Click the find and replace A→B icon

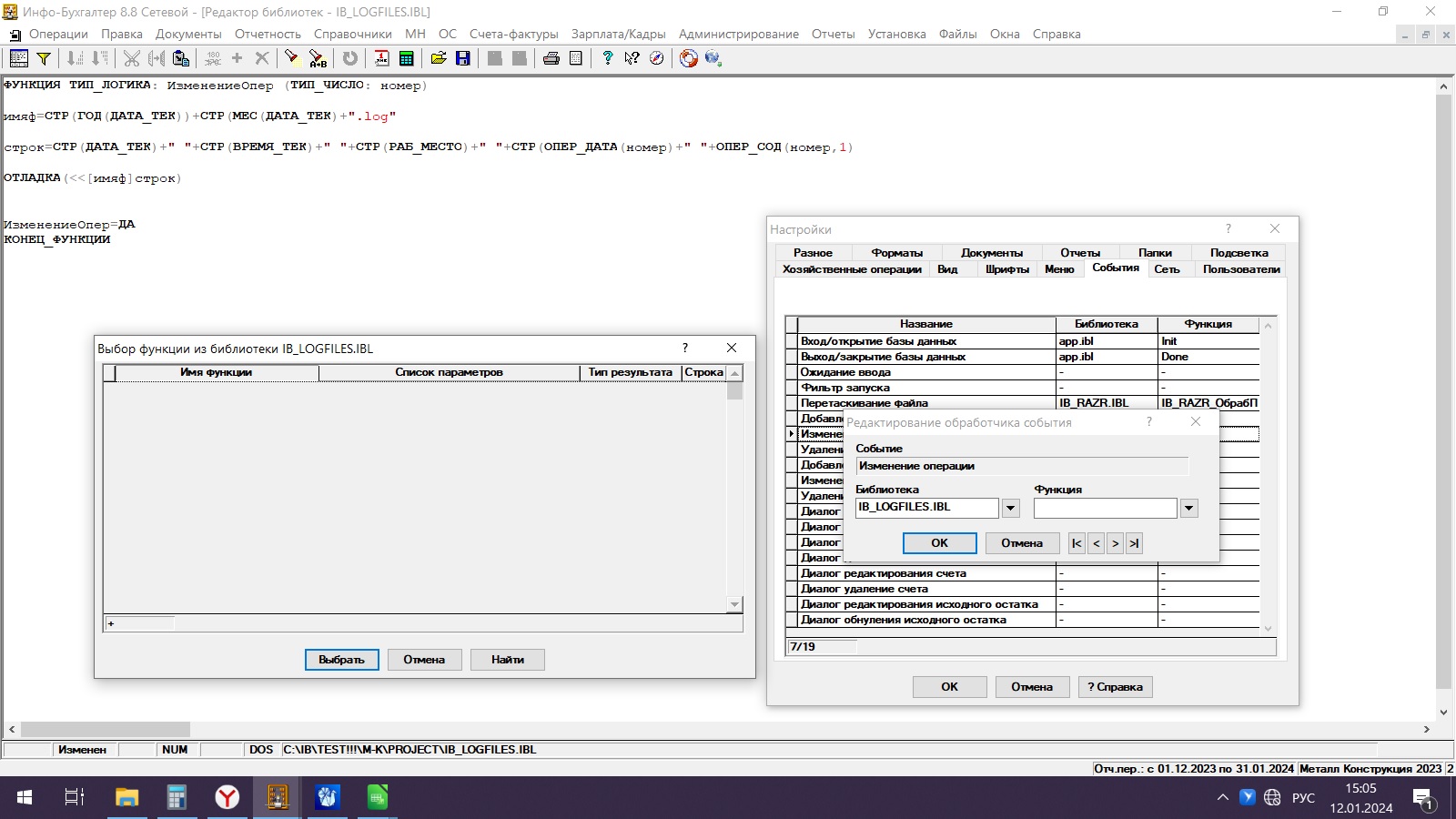[318, 58]
